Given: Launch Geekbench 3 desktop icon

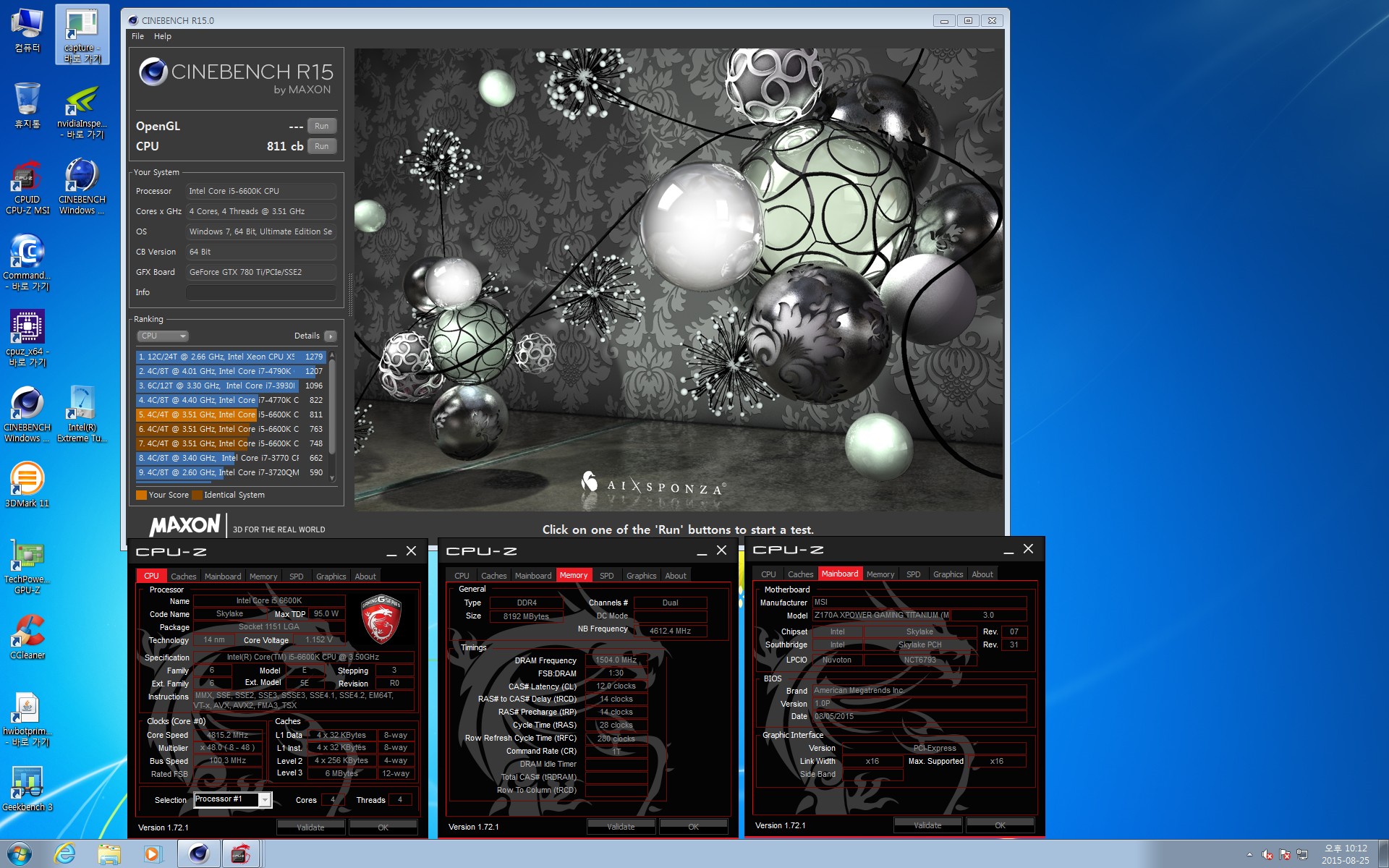Looking at the screenshot, I should [27, 788].
